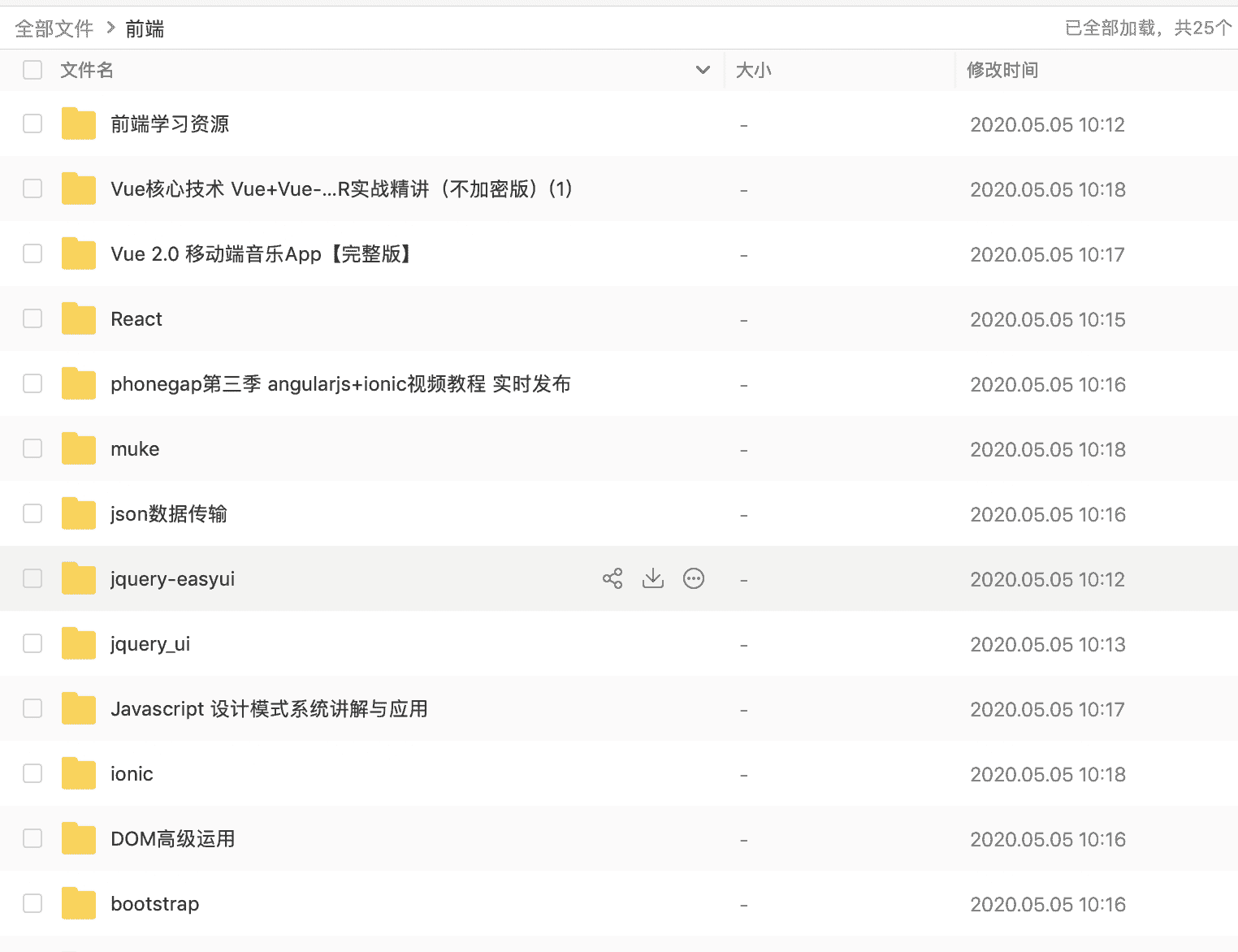Go back to 全部文件 in breadcrumb
Viewport: 1238px width, 952px height.
pyautogui.click(x=54, y=29)
